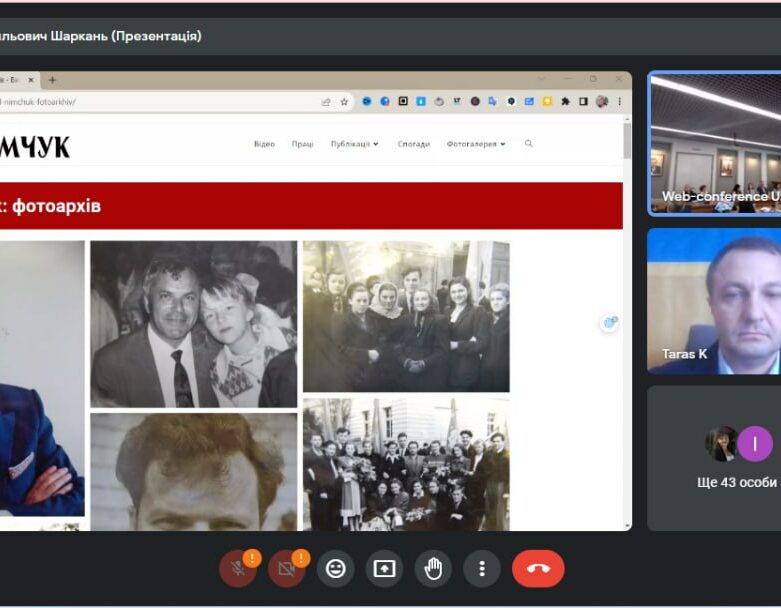This screenshot has width=781, height=608.
Task: Expand the Фотогалерея dropdown menu
Action: point(476,144)
